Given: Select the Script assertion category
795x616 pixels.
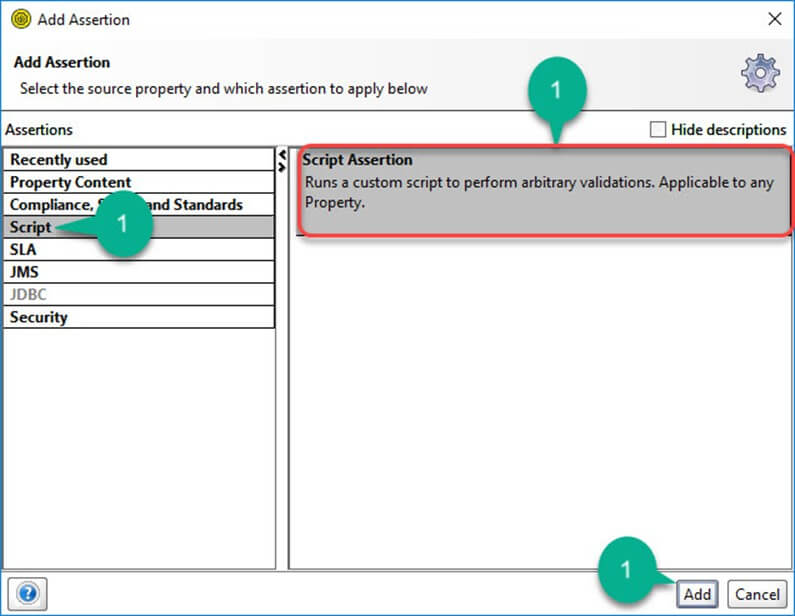Looking at the screenshot, I should (30, 227).
